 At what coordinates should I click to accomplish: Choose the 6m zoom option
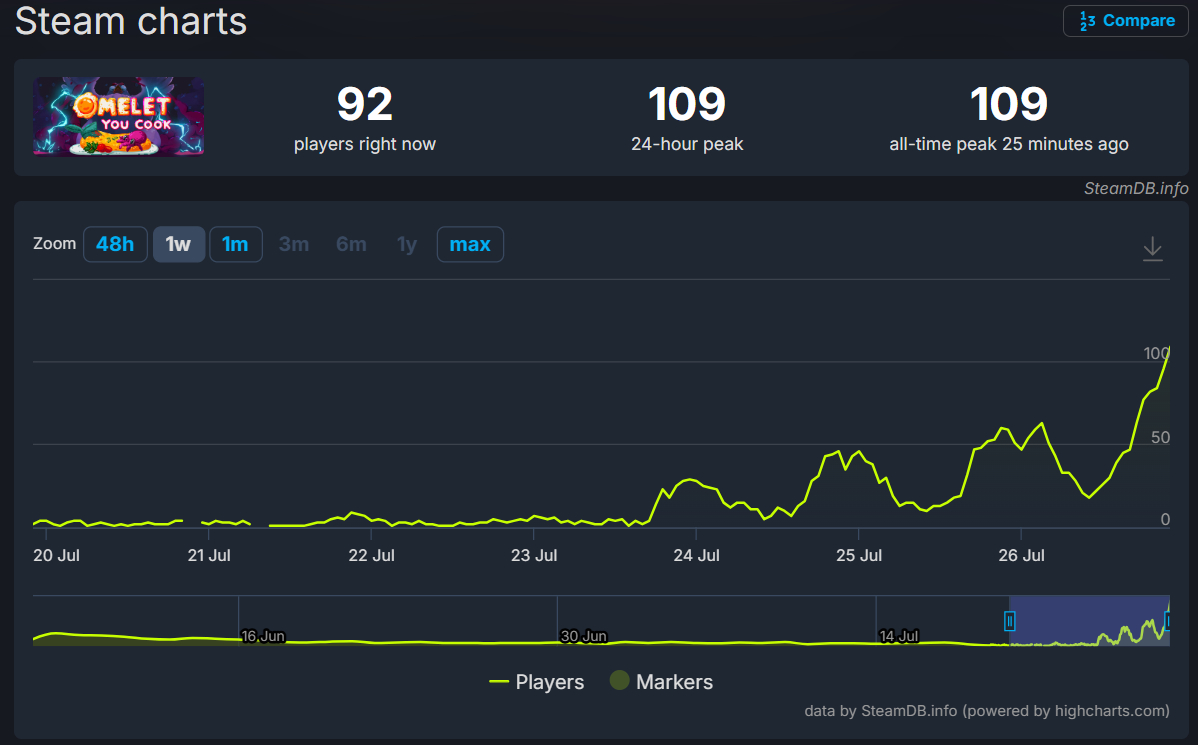351,244
